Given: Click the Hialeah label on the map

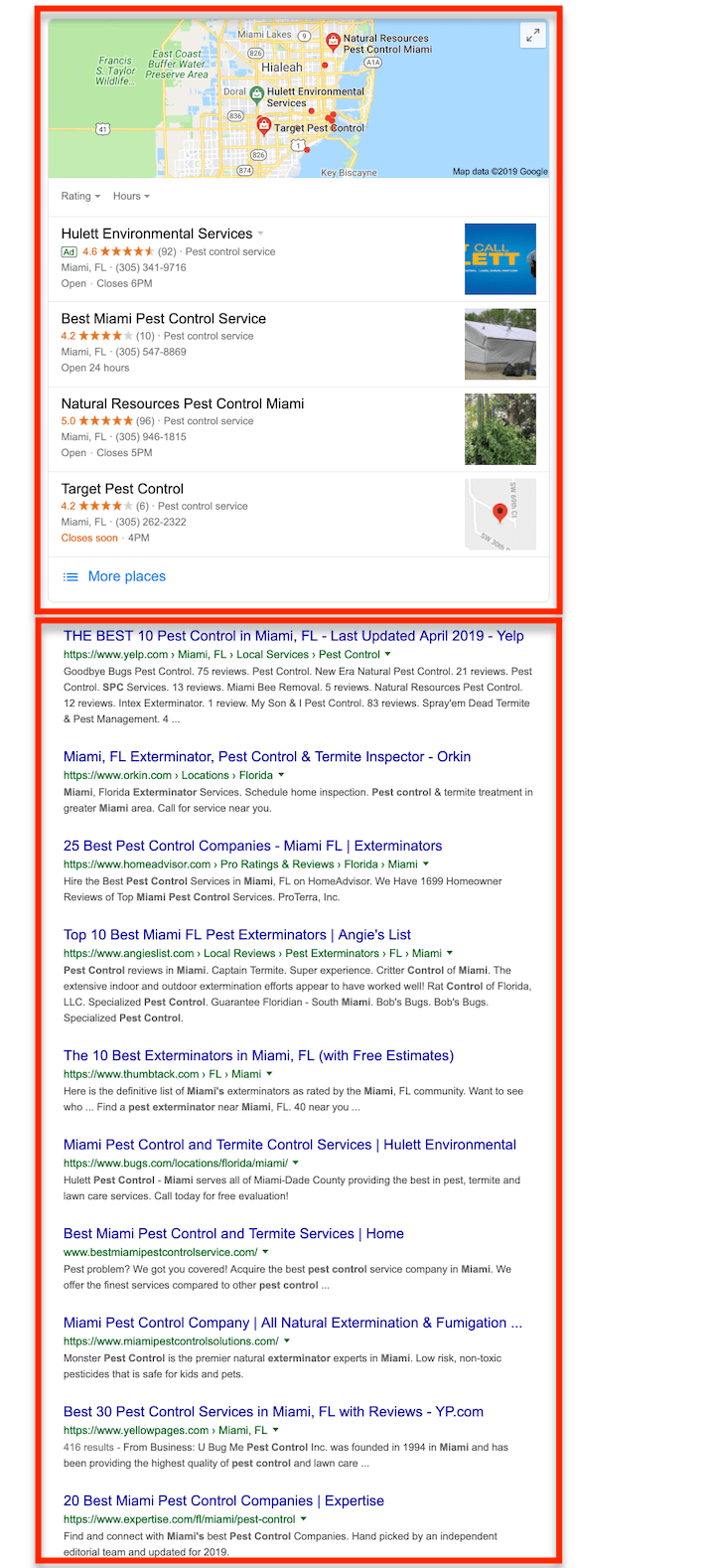Looking at the screenshot, I should [282, 68].
